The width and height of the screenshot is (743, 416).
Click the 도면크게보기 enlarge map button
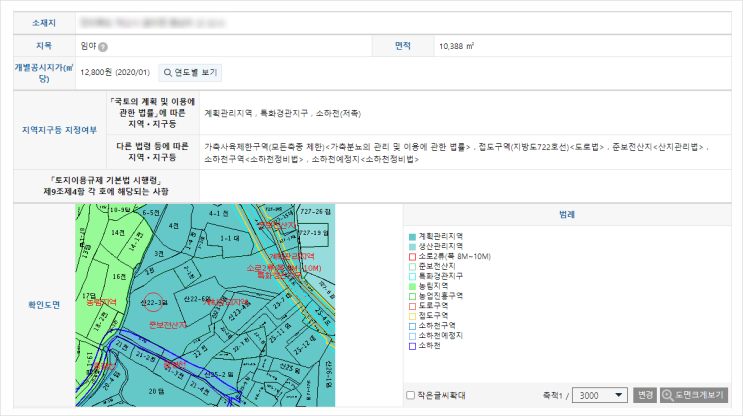694,395
